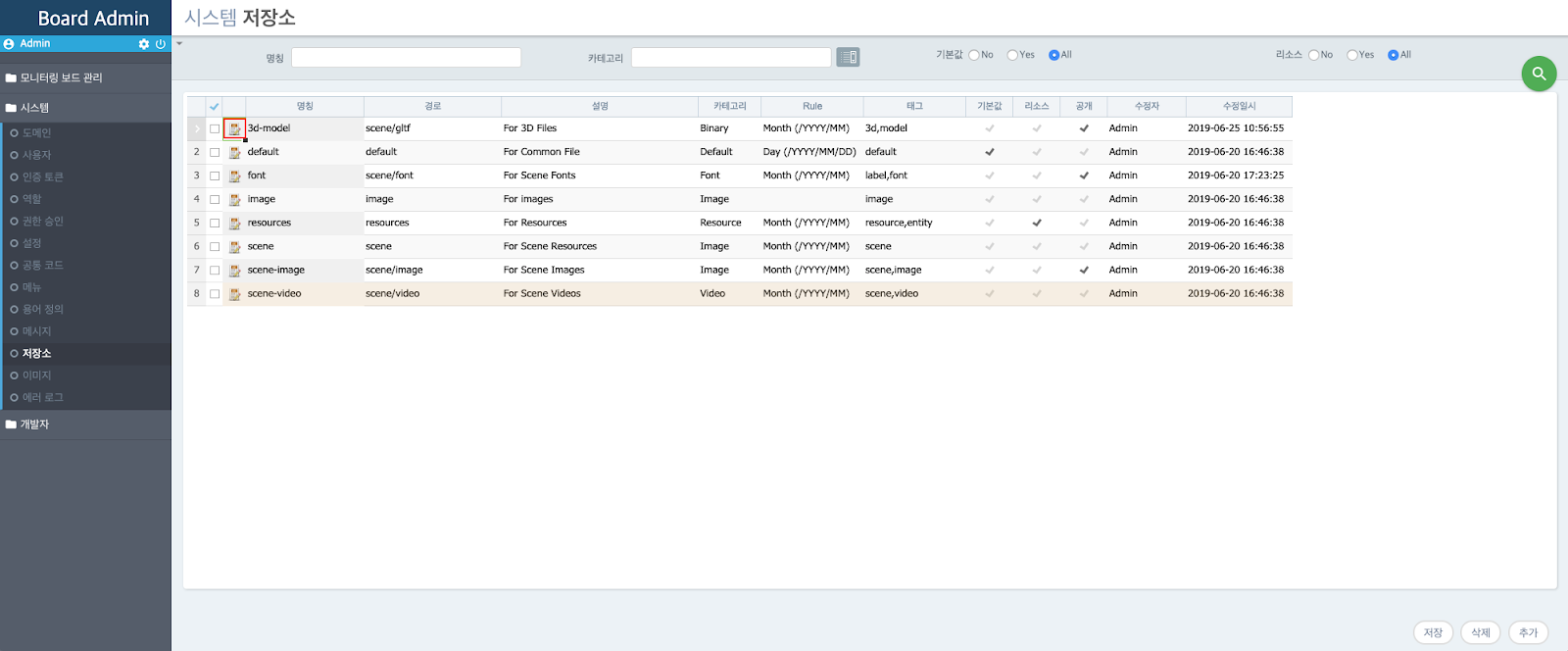This screenshot has width=1568, height=651.
Task: Select 기본값 All radio button
Action: pyautogui.click(x=1053, y=55)
